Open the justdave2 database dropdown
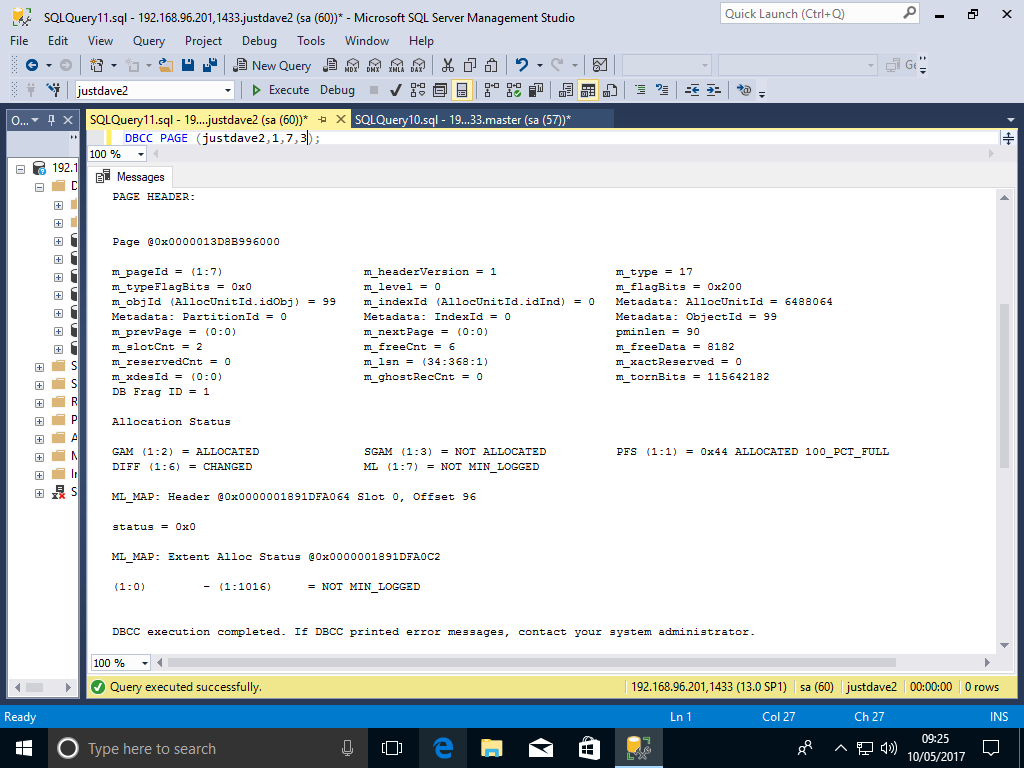 (228, 90)
